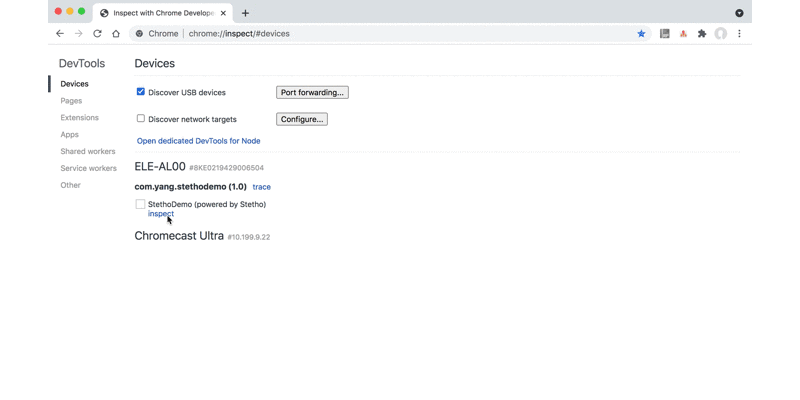Select Shared workers in sidebar
800x400 pixels.
coord(88,151)
